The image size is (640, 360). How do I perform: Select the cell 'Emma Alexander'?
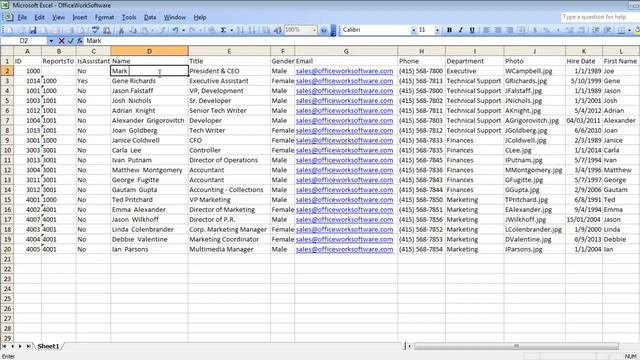149,210
